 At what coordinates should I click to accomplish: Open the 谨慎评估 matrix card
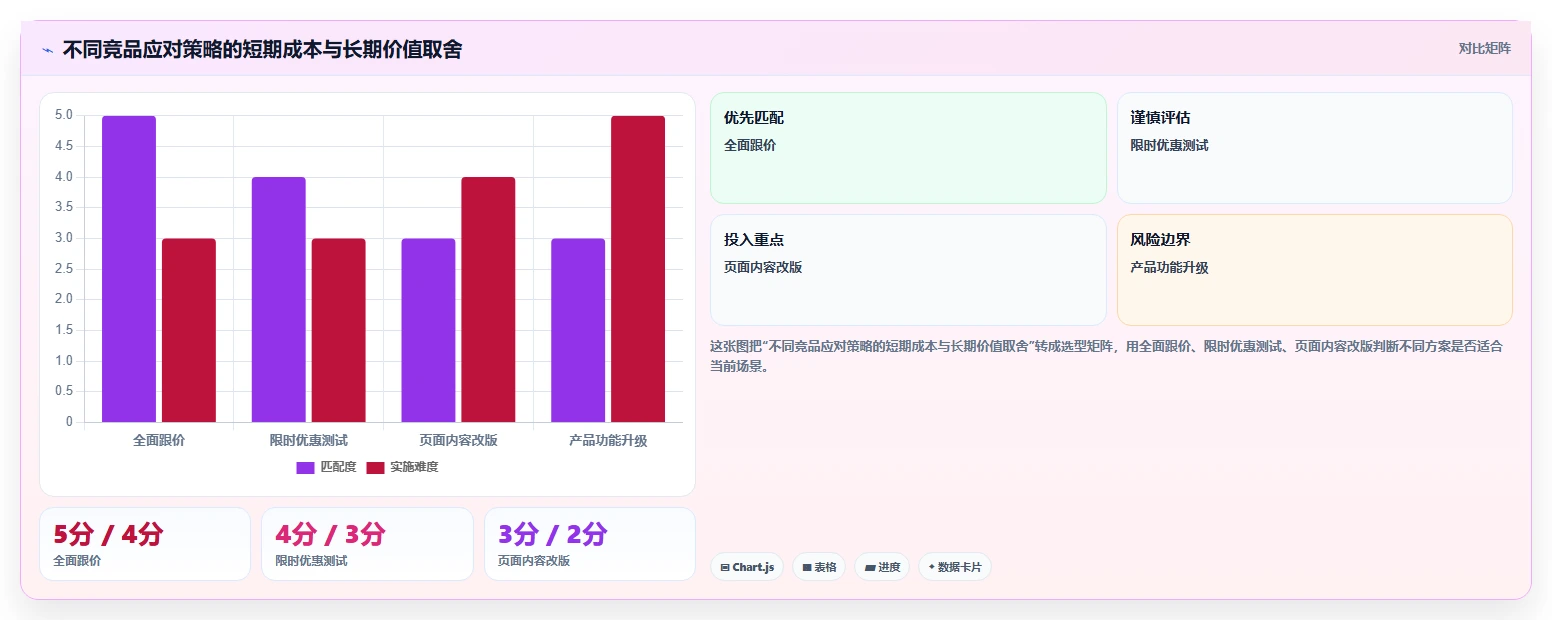(1315, 148)
